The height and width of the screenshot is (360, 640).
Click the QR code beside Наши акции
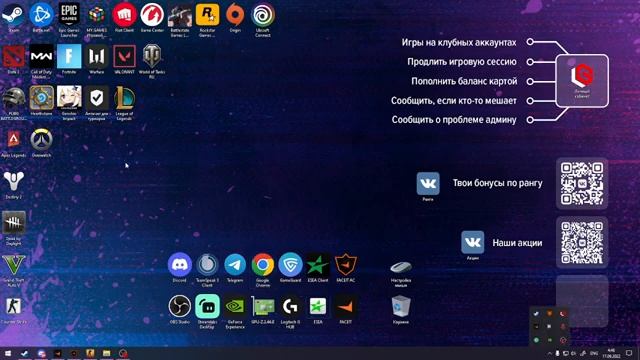pos(582,242)
